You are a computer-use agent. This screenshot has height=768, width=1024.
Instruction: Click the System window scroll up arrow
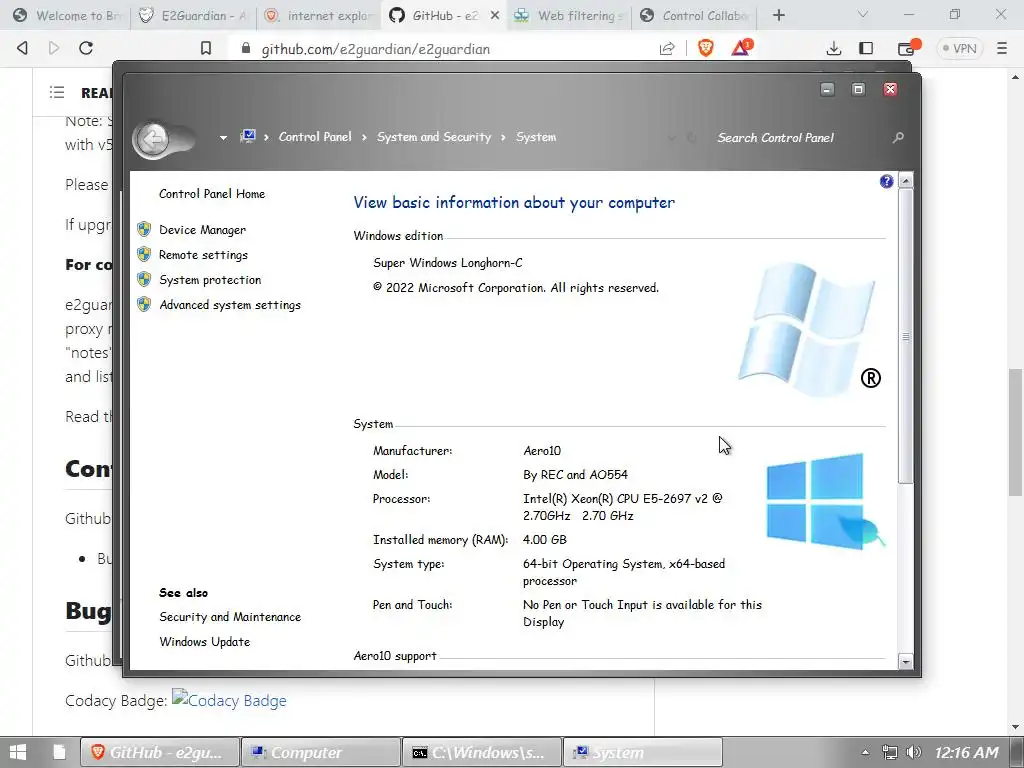tap(905, 180)
